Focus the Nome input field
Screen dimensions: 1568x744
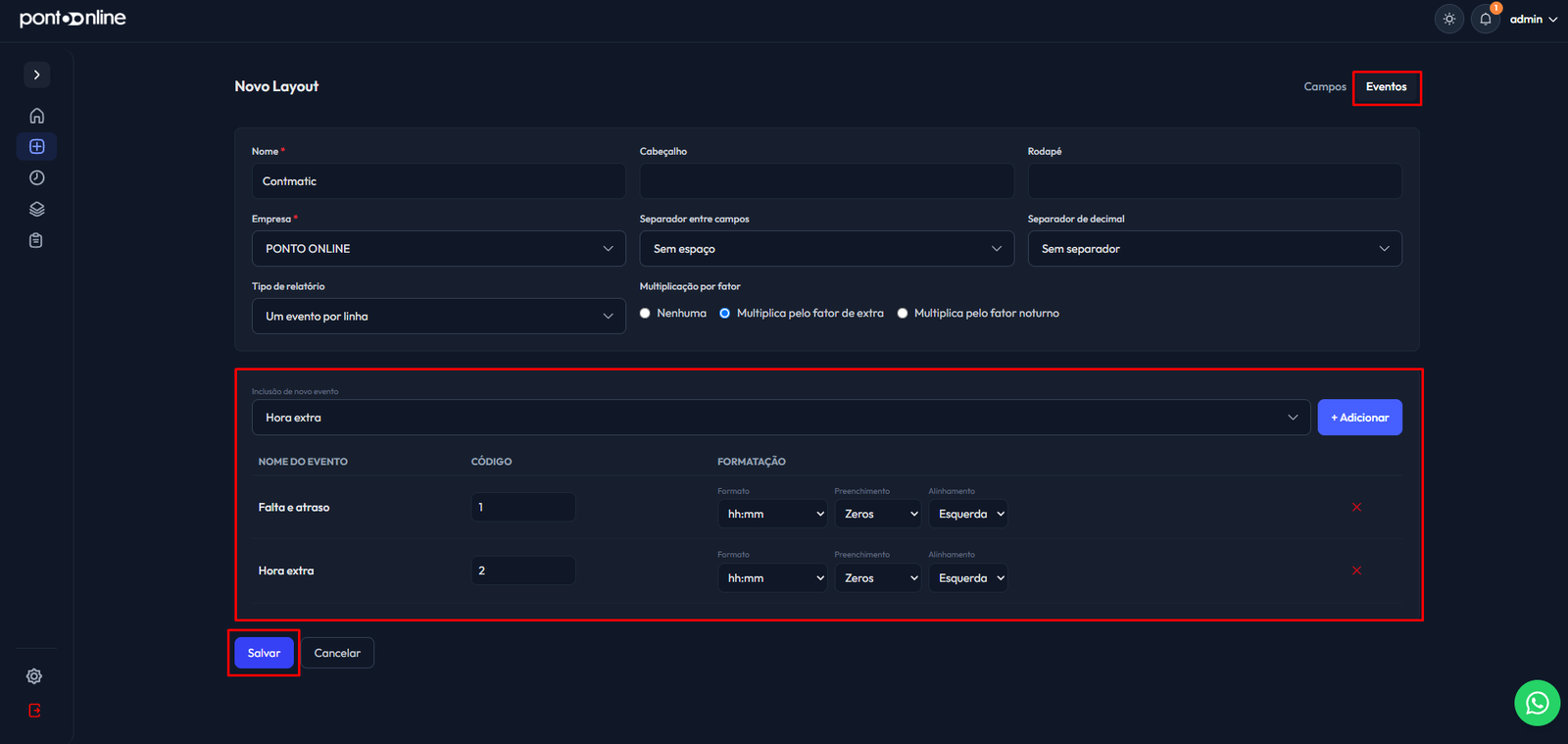click(x=438, y=181)
